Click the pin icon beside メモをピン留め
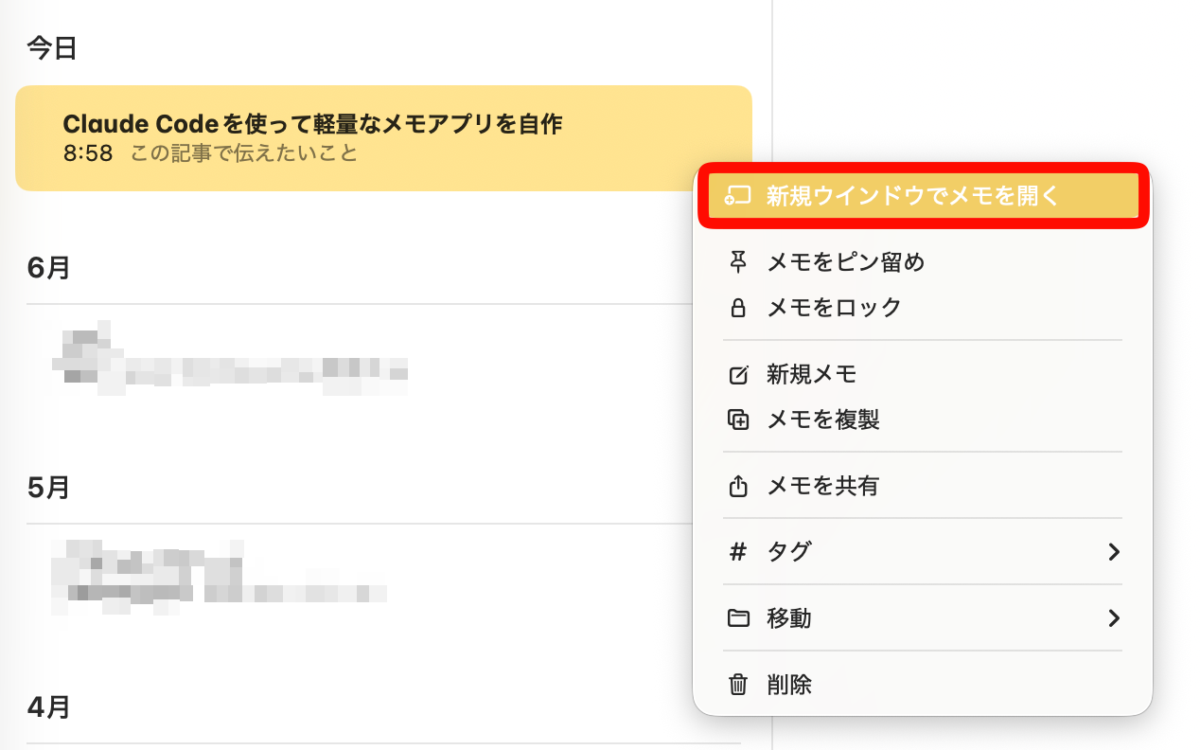The height and width of the screenshot is (750, 1200). 738,262
